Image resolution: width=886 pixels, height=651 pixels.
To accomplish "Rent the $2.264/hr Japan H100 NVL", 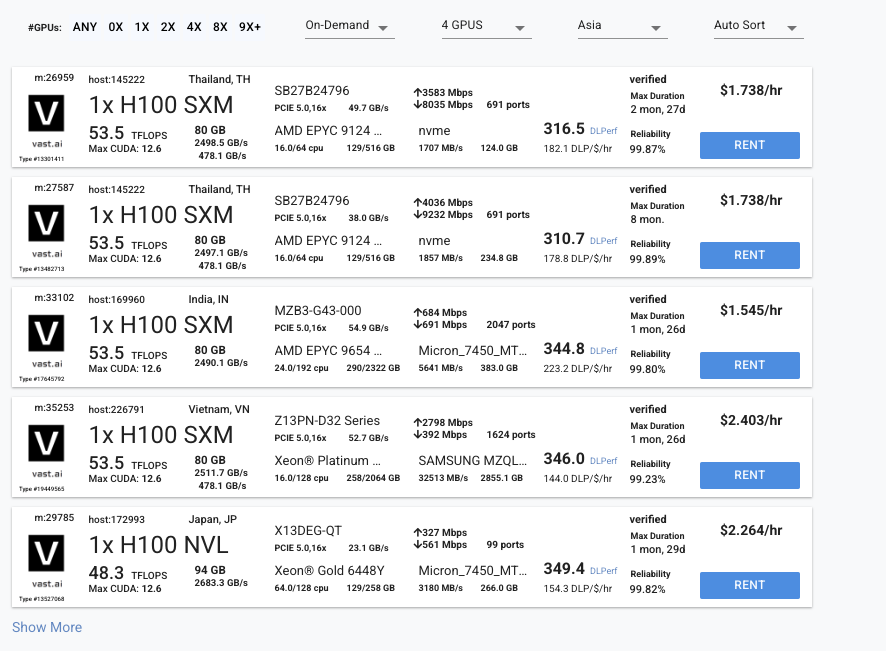I will coord(749,585).
